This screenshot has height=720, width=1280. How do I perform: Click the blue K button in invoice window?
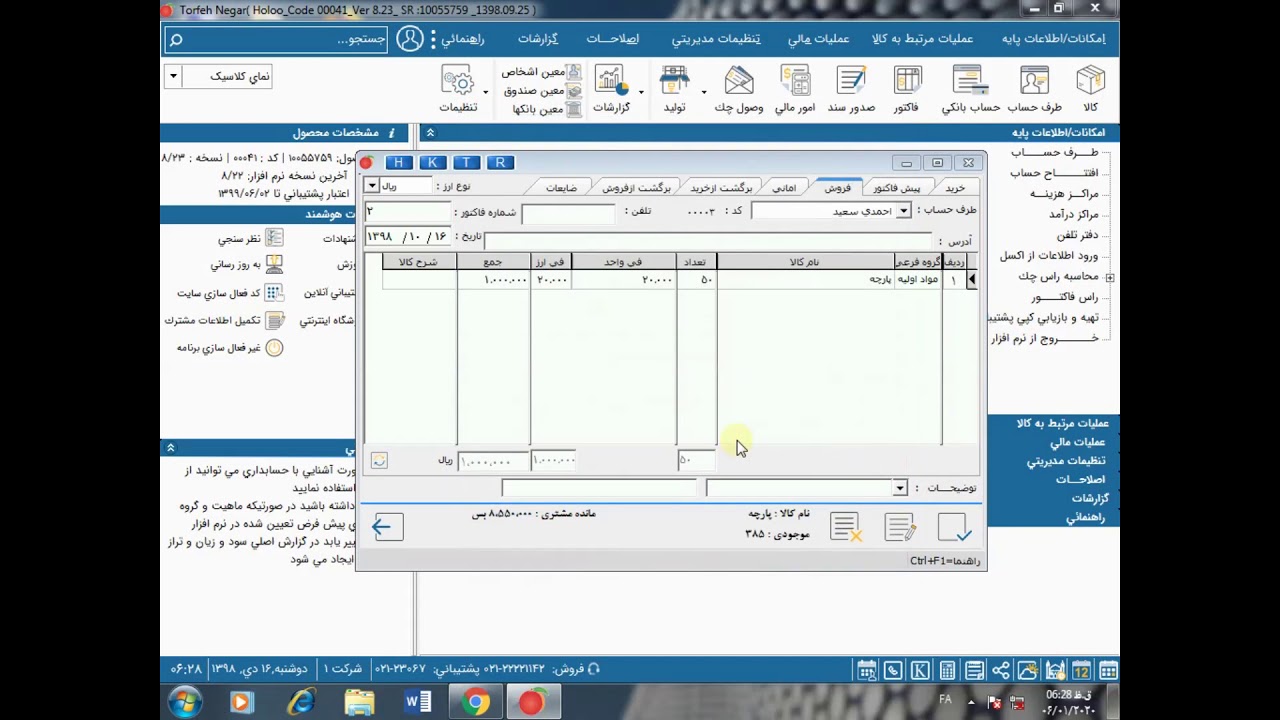(x=432, y=162)
